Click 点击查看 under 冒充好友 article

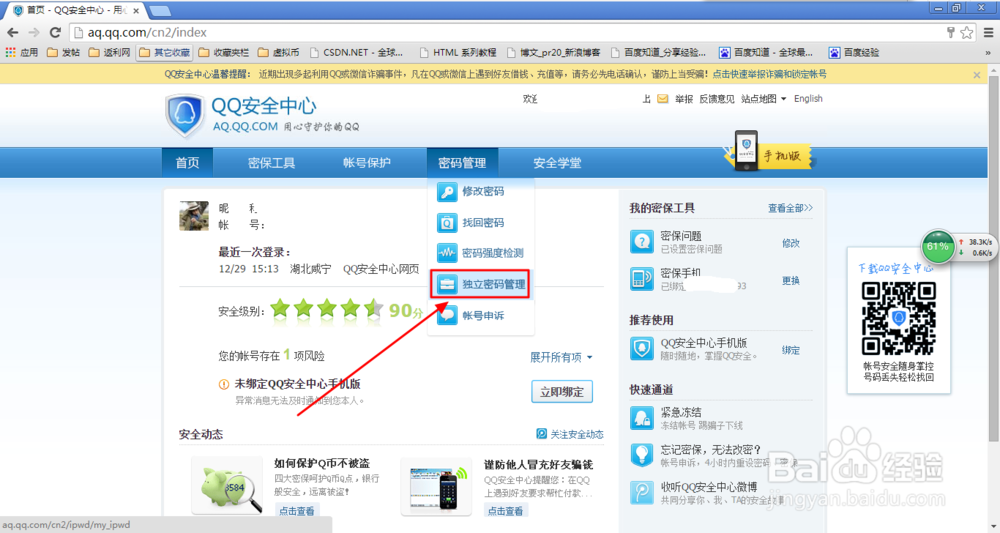[505, 511]
